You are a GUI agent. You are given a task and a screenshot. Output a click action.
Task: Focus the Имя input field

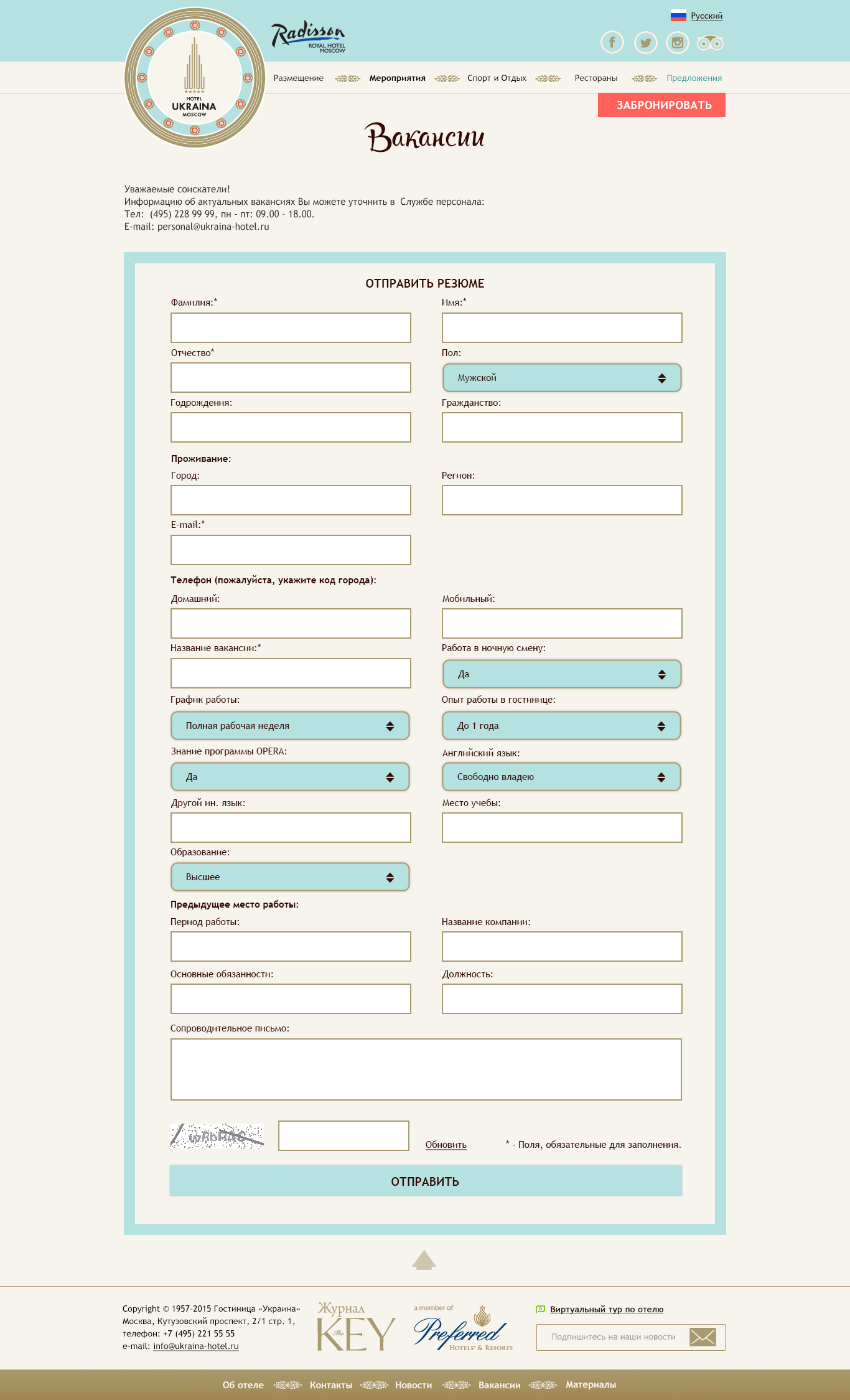(562, 327)
